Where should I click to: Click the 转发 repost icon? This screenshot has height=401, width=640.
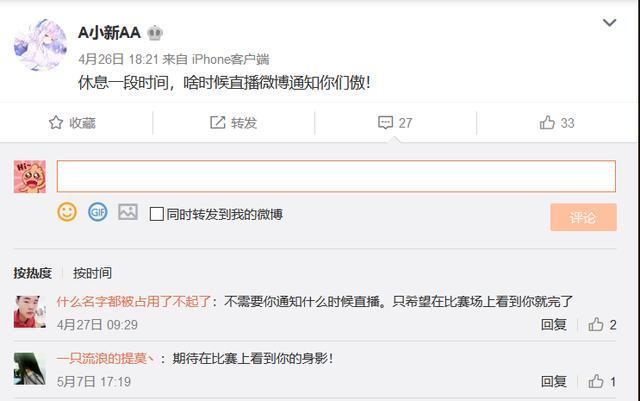pyautogui.click(x=218, y=122)
